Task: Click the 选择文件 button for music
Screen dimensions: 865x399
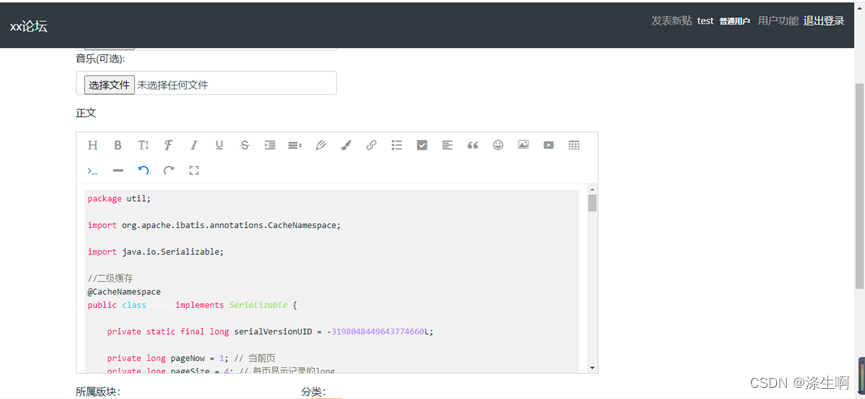Action: (x=109, y=84)
